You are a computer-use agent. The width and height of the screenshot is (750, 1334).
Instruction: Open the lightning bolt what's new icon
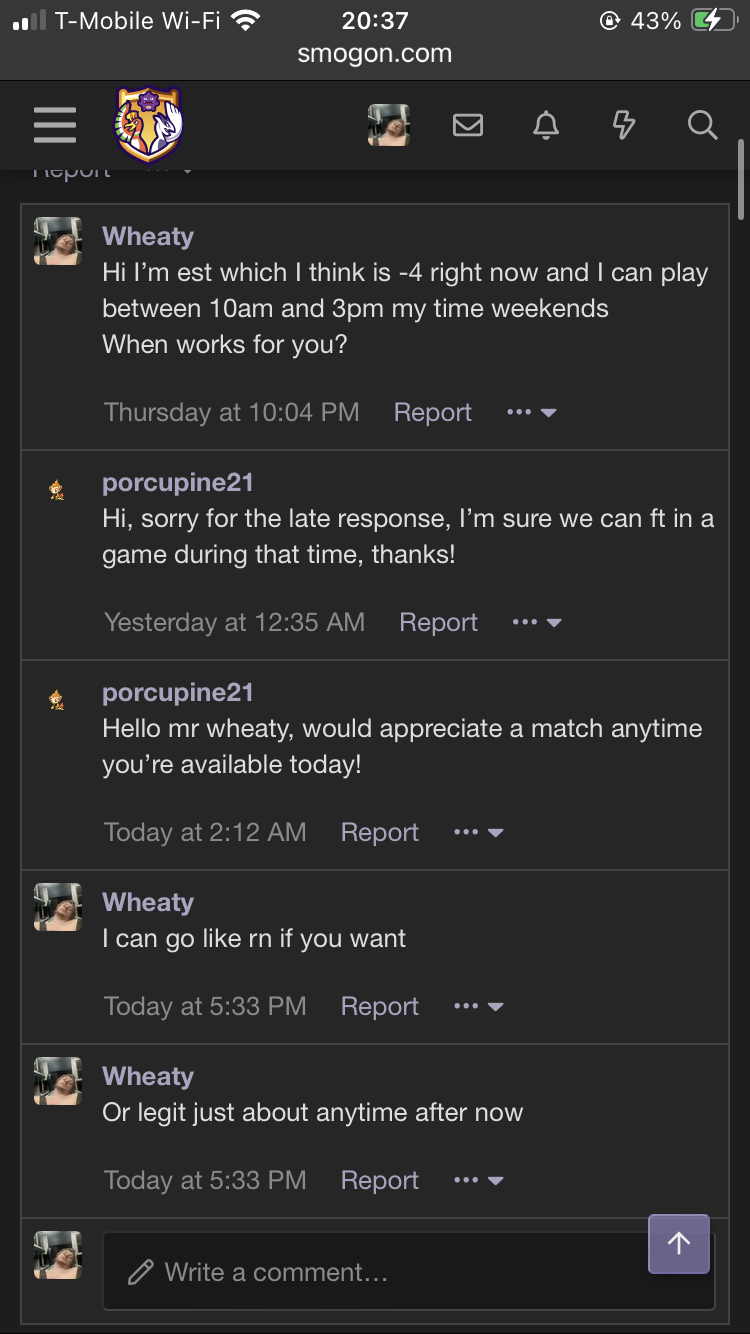(624, 125)
